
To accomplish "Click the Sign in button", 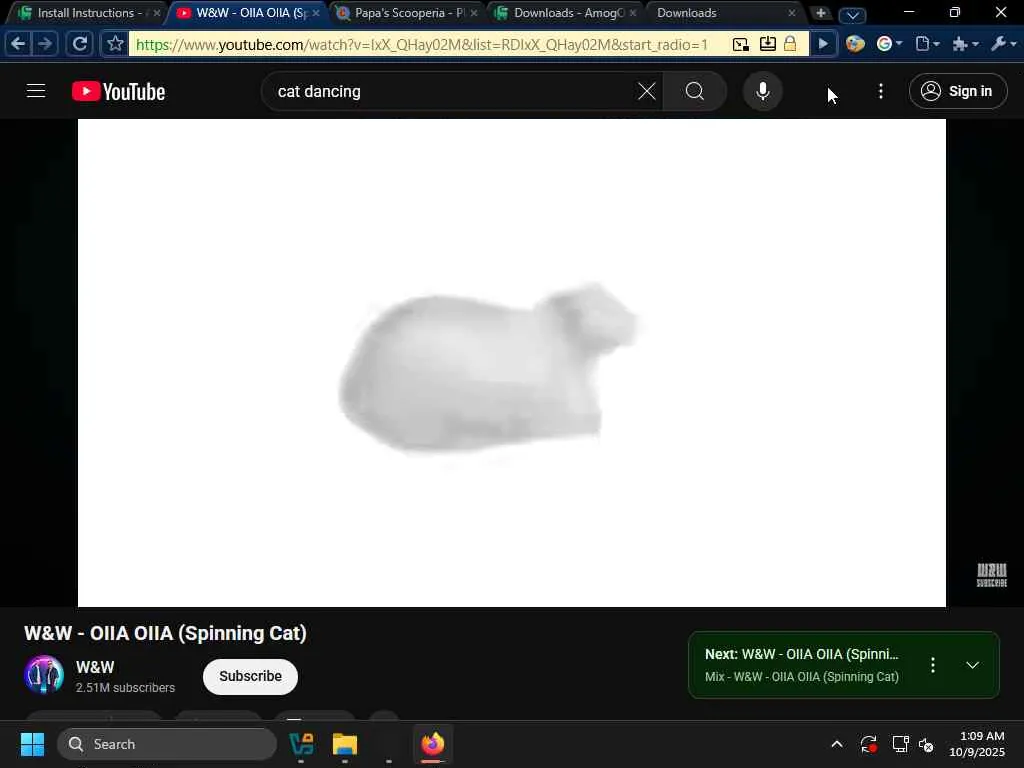I will click(957, 91).
